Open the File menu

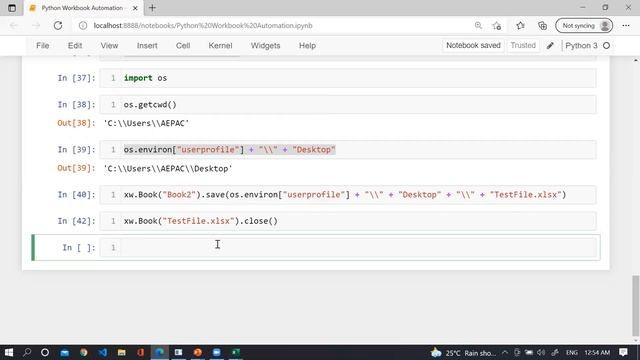[42, 46]
